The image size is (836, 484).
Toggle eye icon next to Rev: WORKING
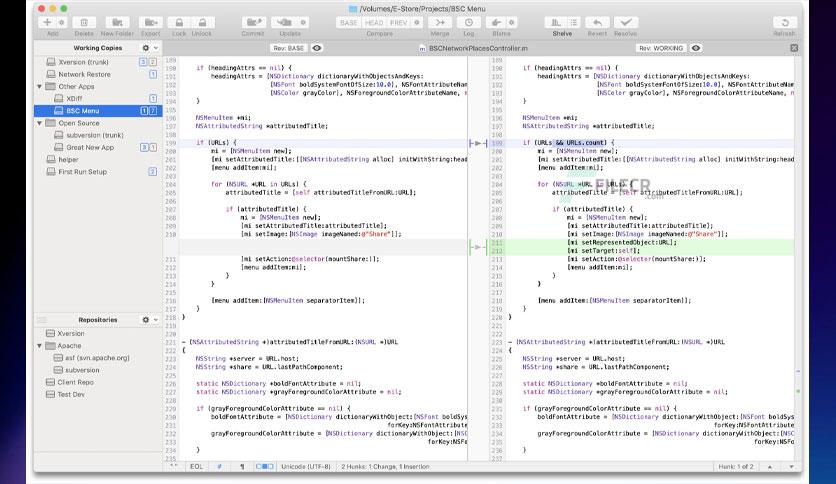696,48
